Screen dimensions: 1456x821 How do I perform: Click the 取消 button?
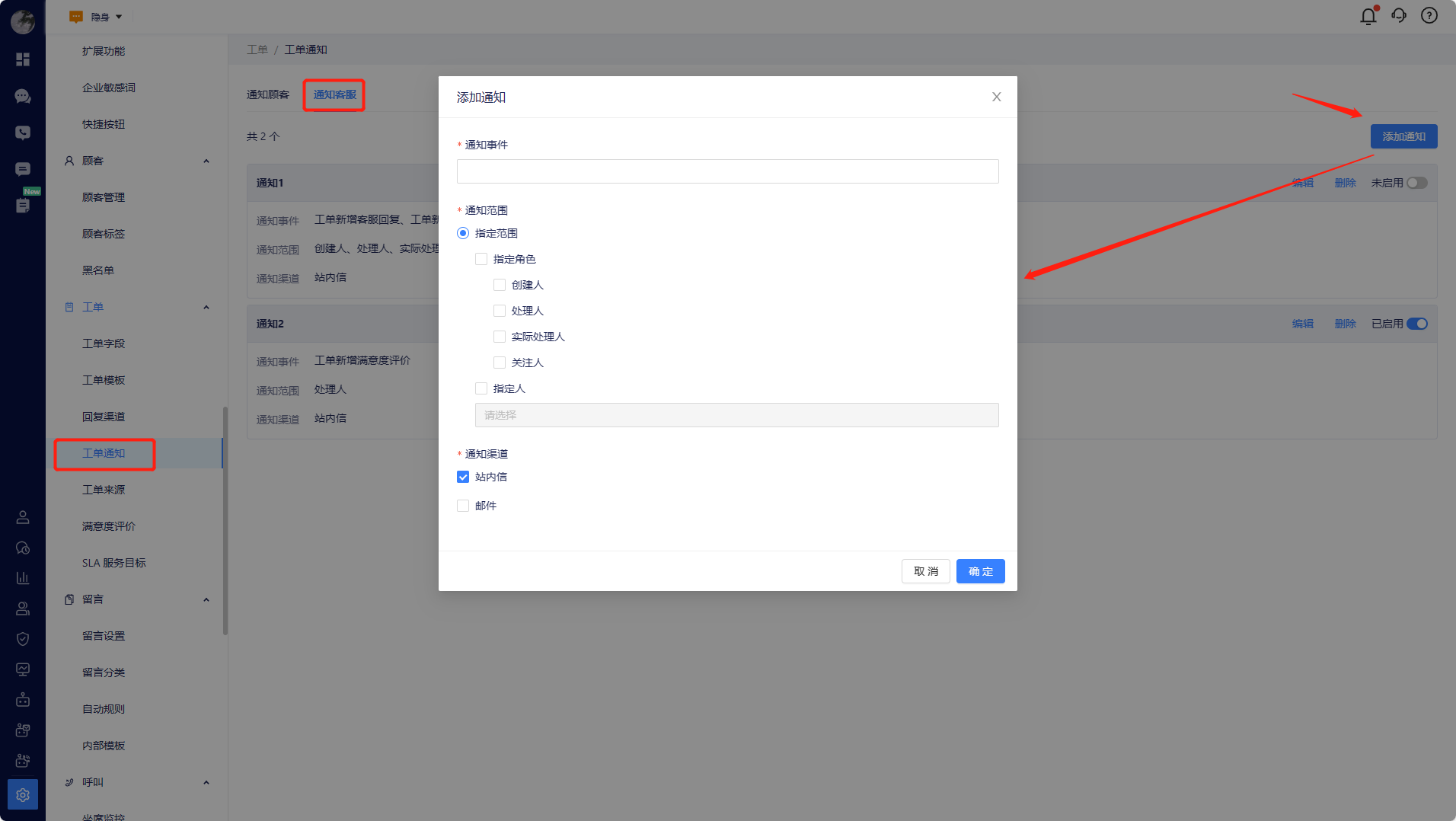[926, 571]
